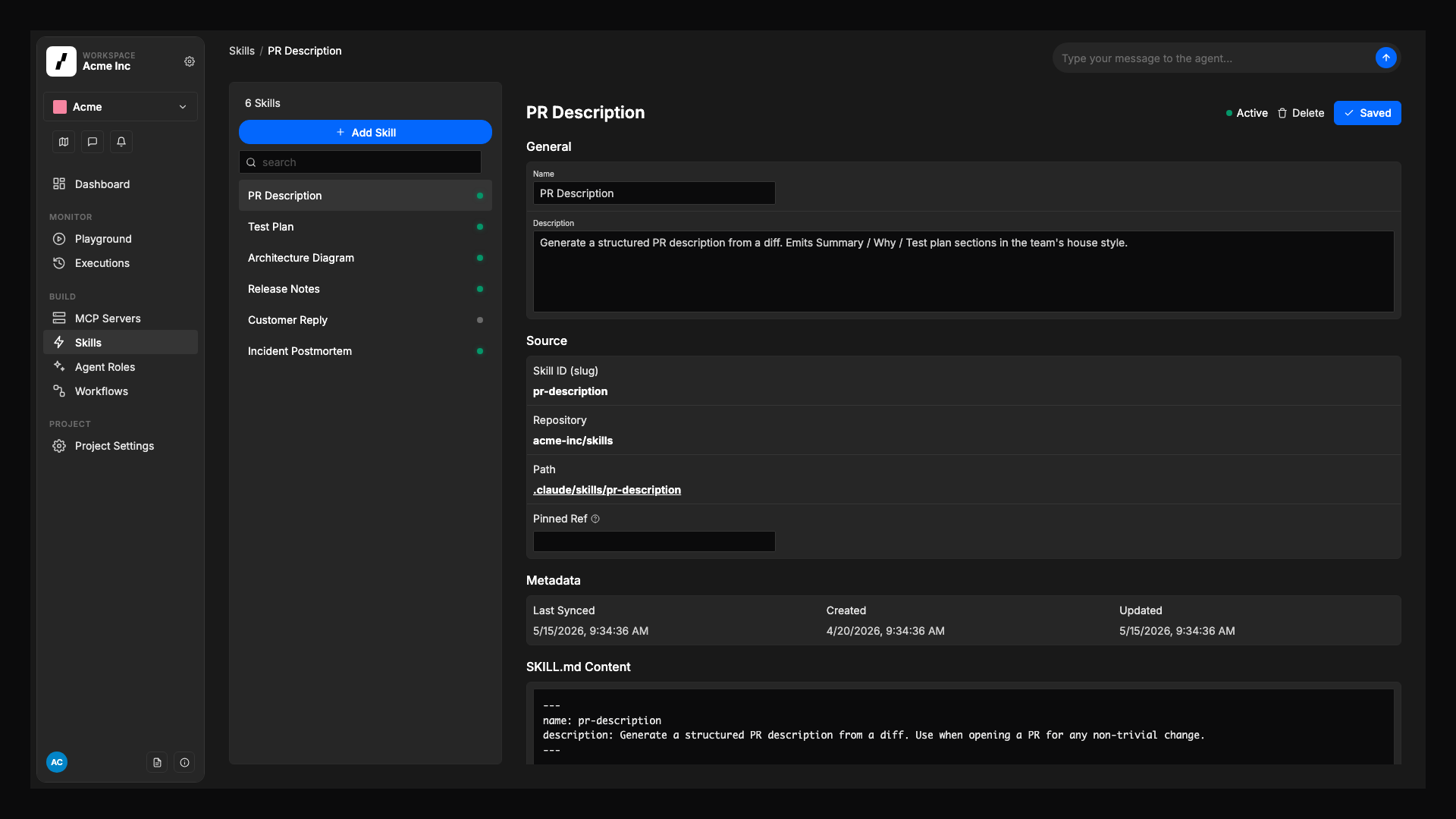The height and width of the screenshot is (819, 1456).
Task: Open Playground page
Action: pos(121,239)
